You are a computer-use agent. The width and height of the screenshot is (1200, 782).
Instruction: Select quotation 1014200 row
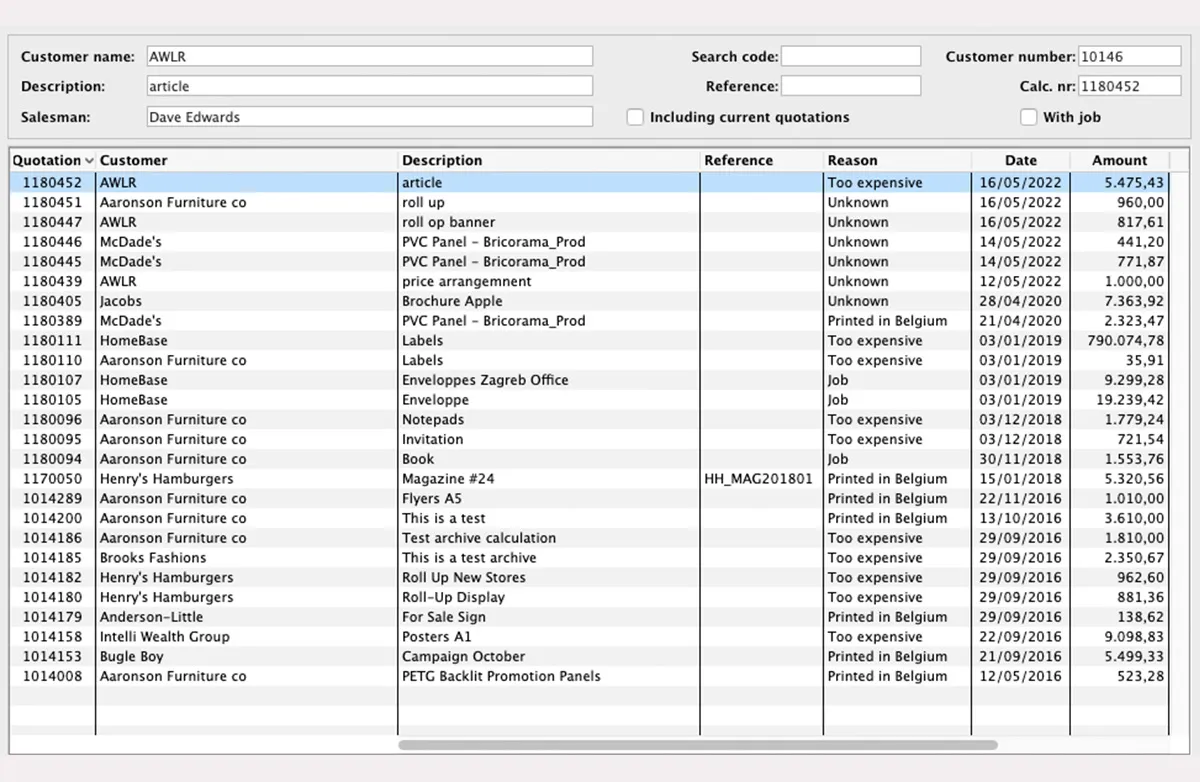(x=589, y=518)
